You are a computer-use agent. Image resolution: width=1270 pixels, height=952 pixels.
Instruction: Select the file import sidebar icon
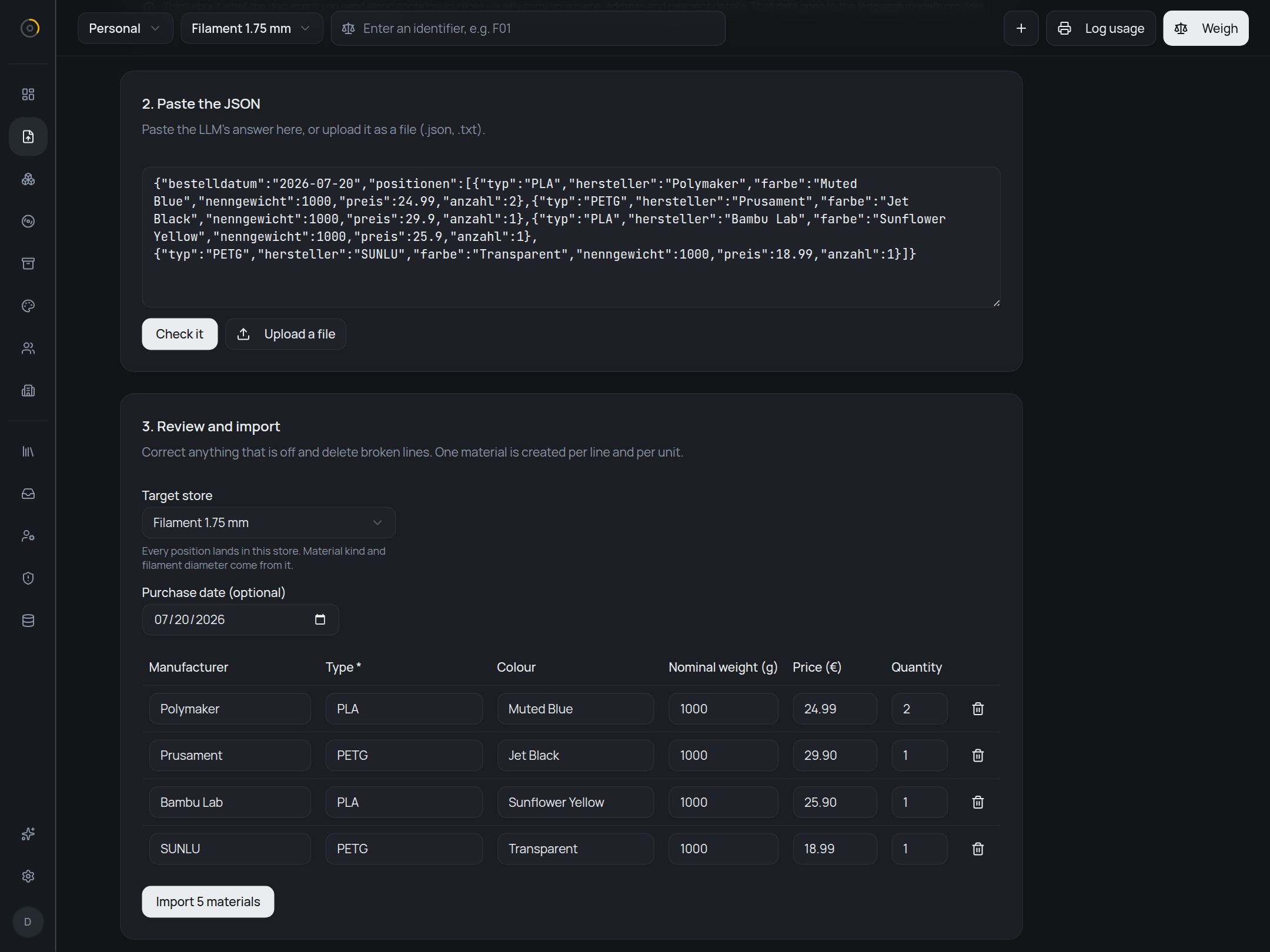click(x=28, y=137)
